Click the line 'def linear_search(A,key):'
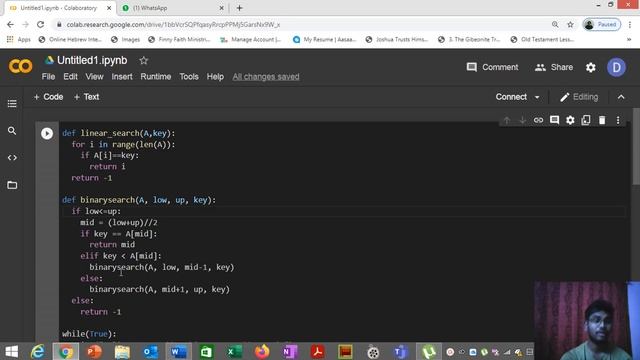This screenshot has width=640, height=360. [118, 133]
